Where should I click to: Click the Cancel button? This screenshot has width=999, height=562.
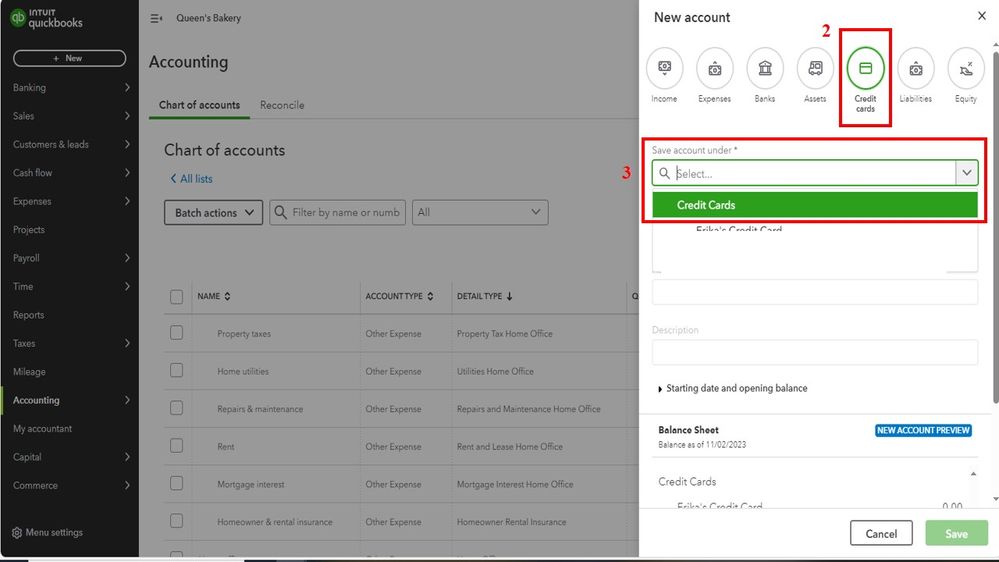coord(881,533)
